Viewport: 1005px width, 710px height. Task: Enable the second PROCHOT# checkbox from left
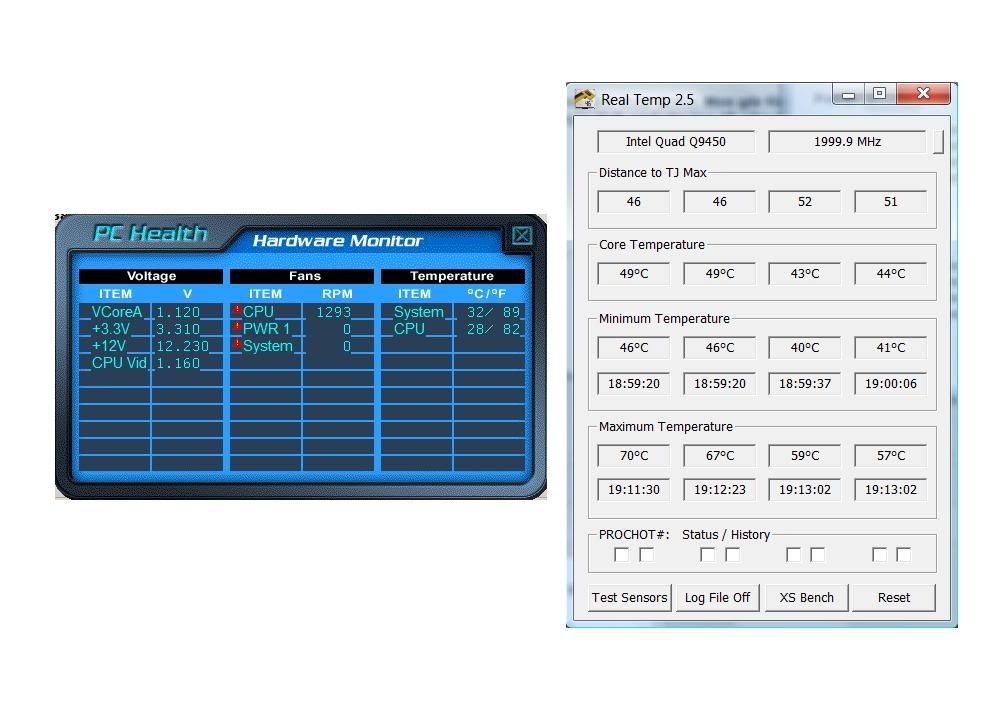coord(646,554)
